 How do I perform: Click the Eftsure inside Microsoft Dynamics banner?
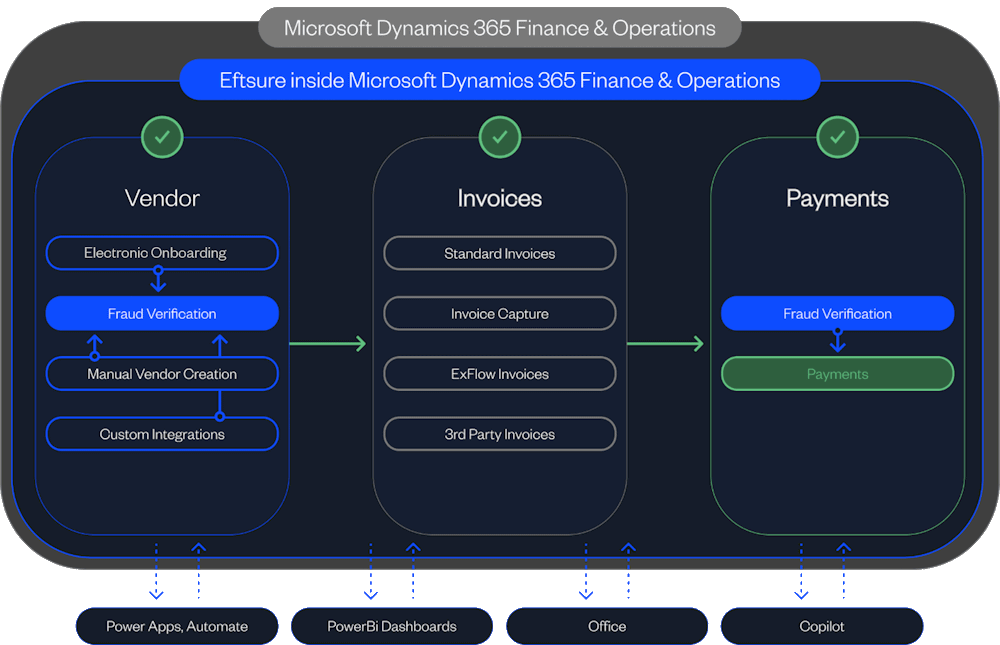(x=500, y=80)
